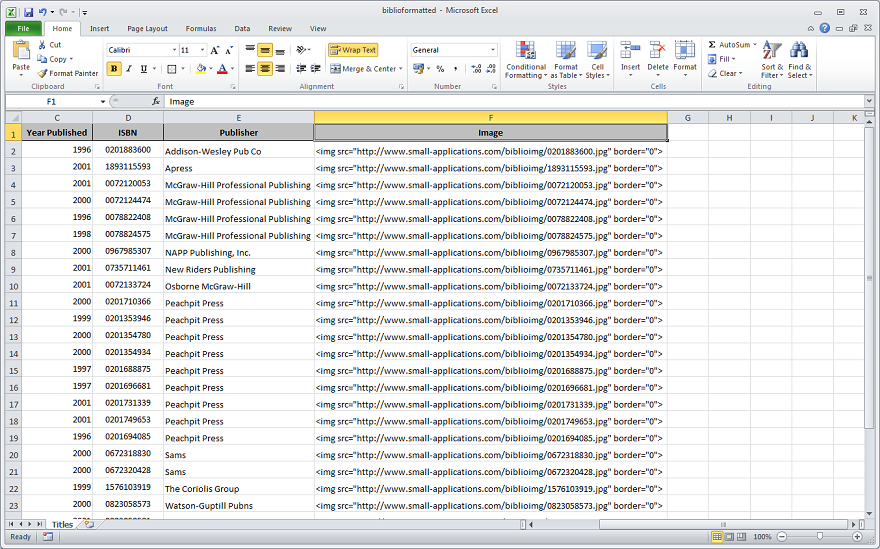
Task: Open Conditional Formatting
Action: tap(526, 60)
